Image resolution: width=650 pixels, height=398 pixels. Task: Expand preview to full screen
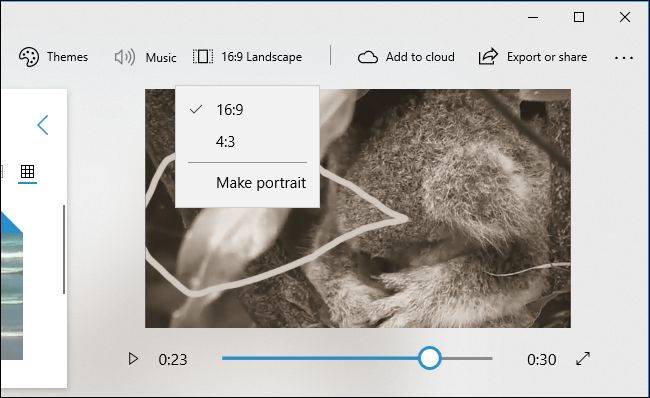(583, 359)
